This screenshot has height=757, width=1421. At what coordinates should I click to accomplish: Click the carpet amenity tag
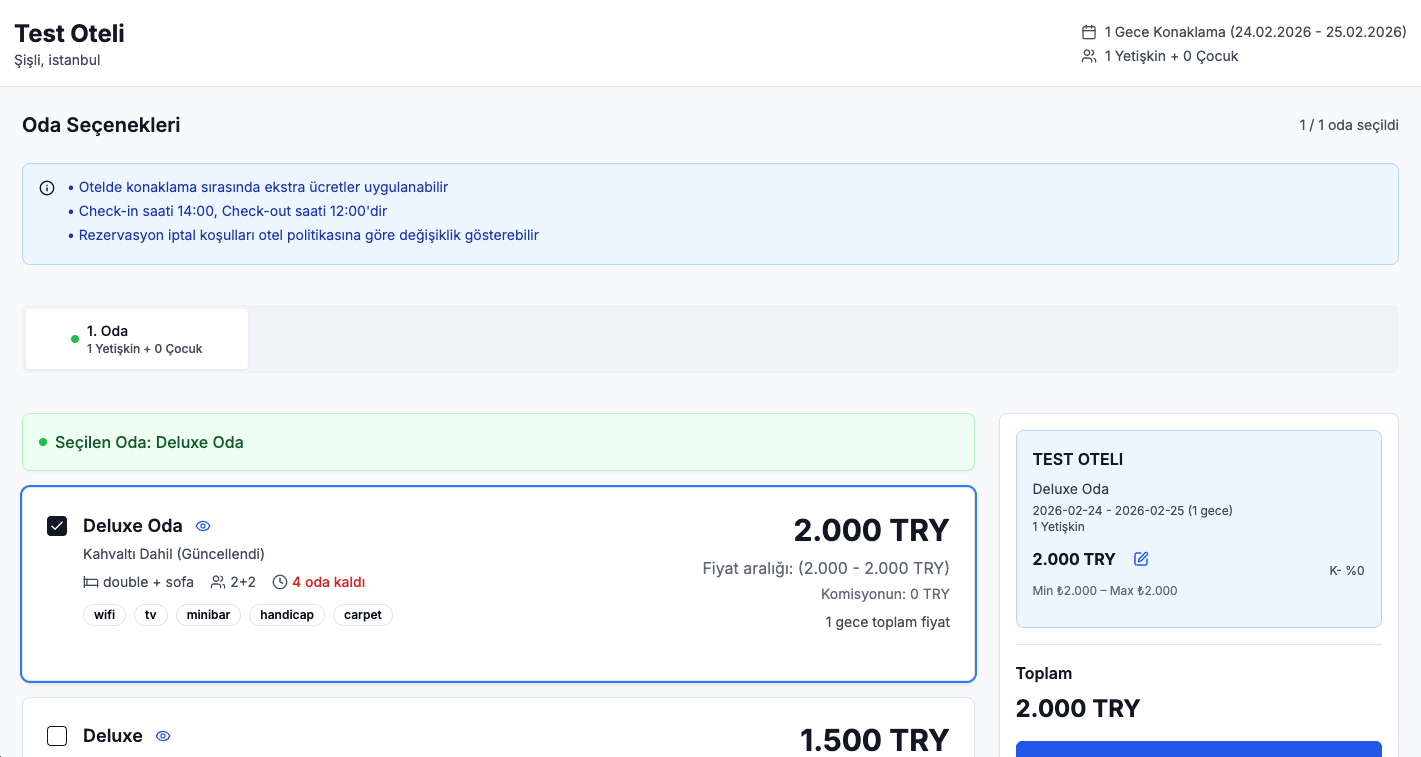click(362, 615)
